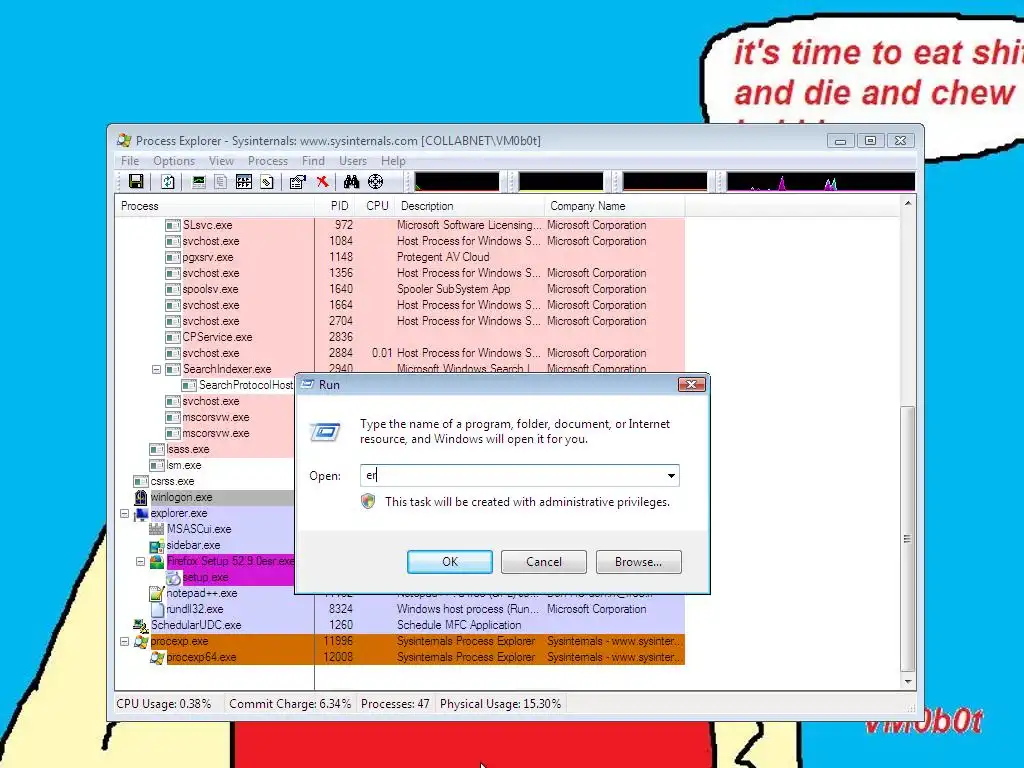The image size is (1024, 768).
Task: Click the yellow commit history mini graph
Action: tap(561, 182)
